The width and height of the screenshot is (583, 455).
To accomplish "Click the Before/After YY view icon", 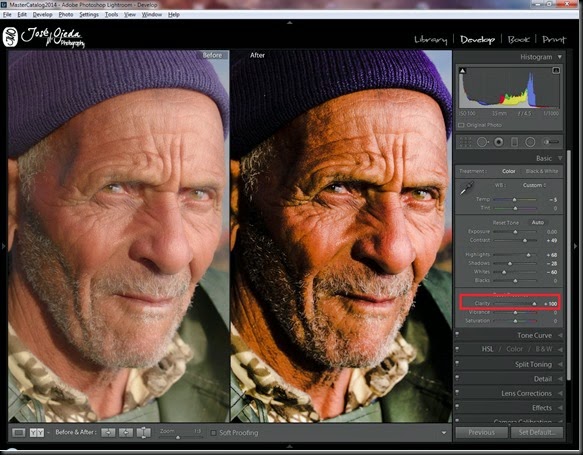I will click(x=36, y=433).
